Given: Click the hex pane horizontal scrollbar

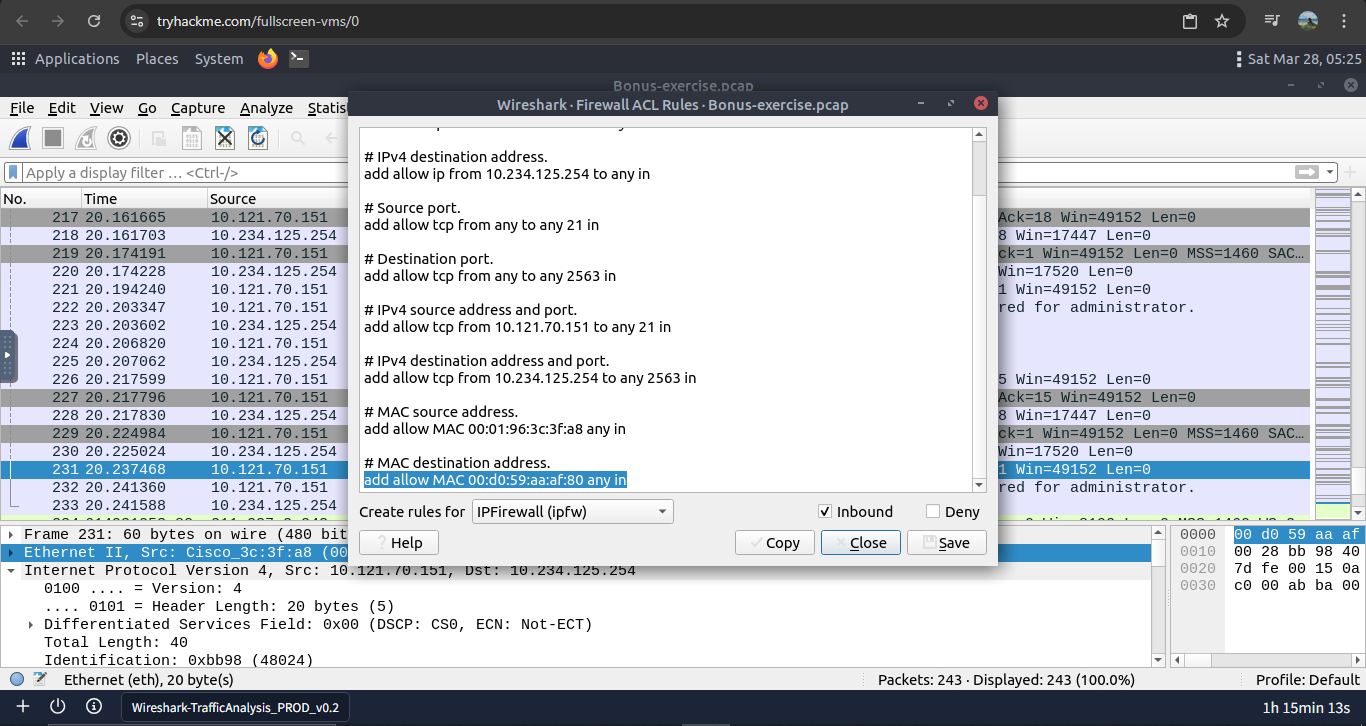Looking at the screenshot, I should click(1266, 660).
